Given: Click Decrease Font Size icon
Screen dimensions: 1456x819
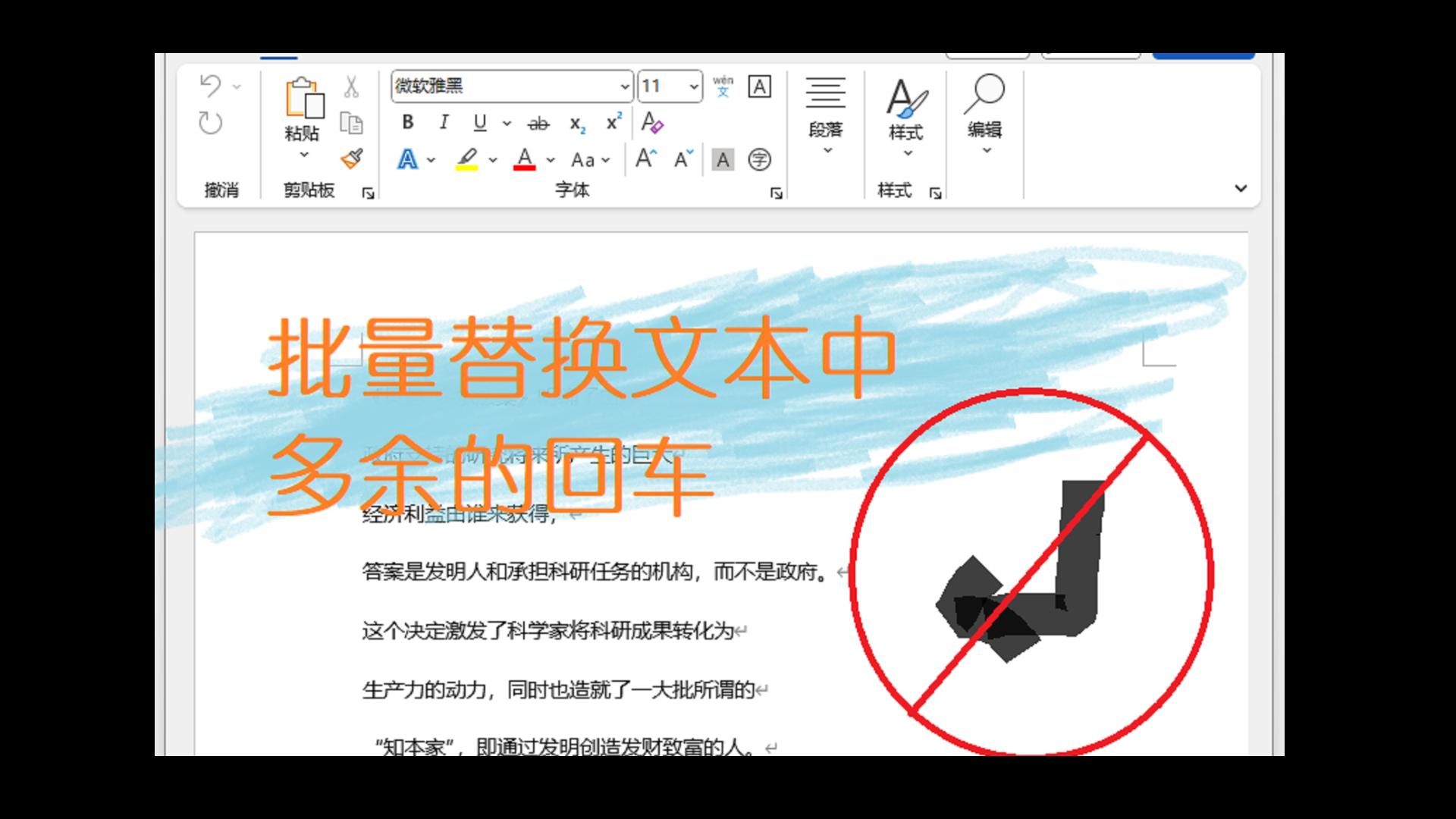Looking at the screenshot, I should tap(684, 158).
